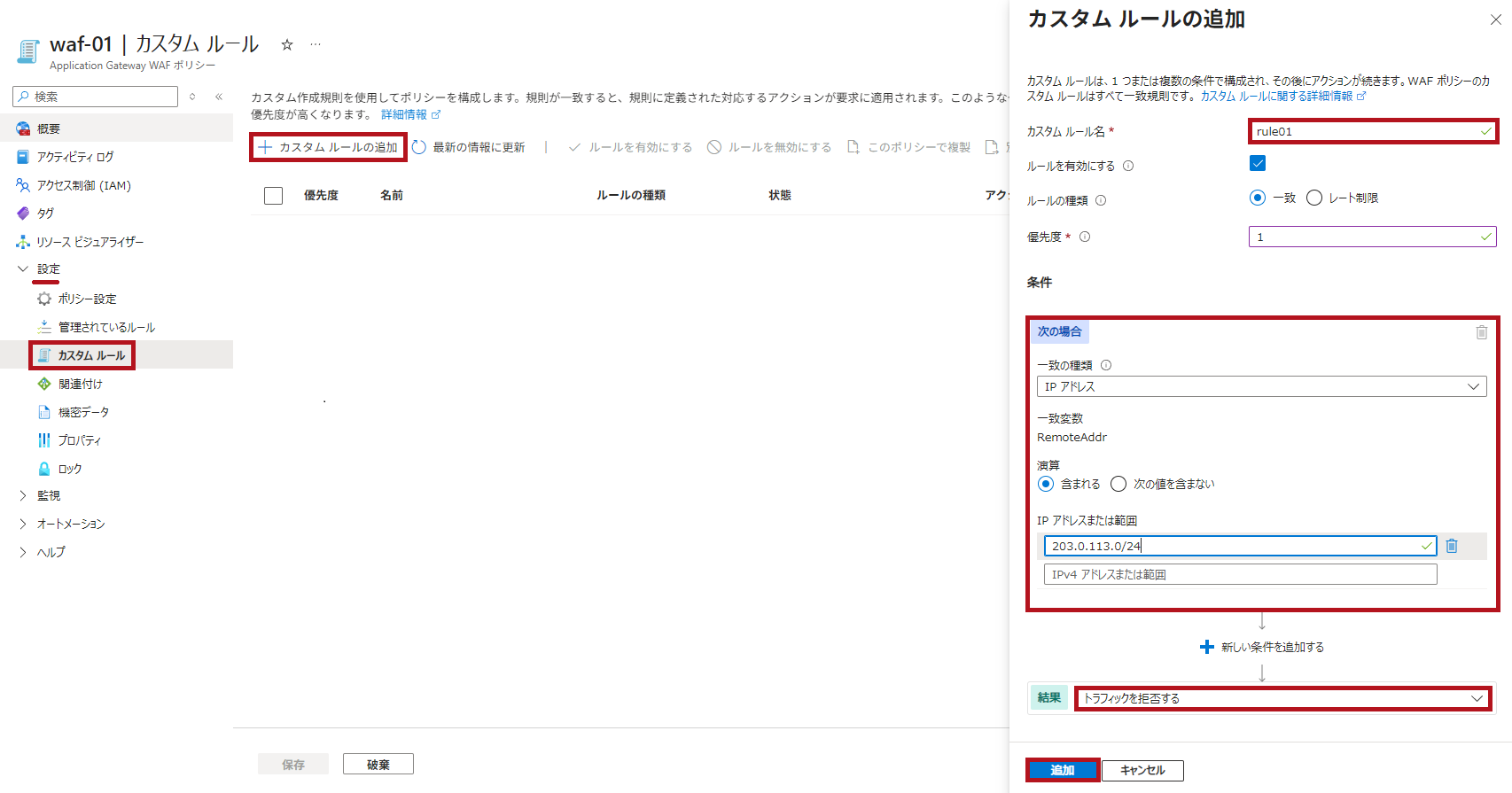Select 次の値を含まない operator option
Screen dimensions: 1512x793
coord(1118,484)
